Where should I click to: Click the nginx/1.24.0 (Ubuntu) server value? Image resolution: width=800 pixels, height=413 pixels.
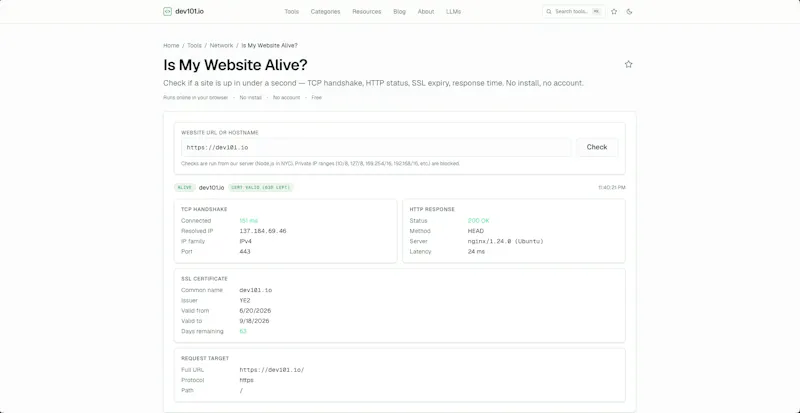pyautogui.click(x=506, y=241)
